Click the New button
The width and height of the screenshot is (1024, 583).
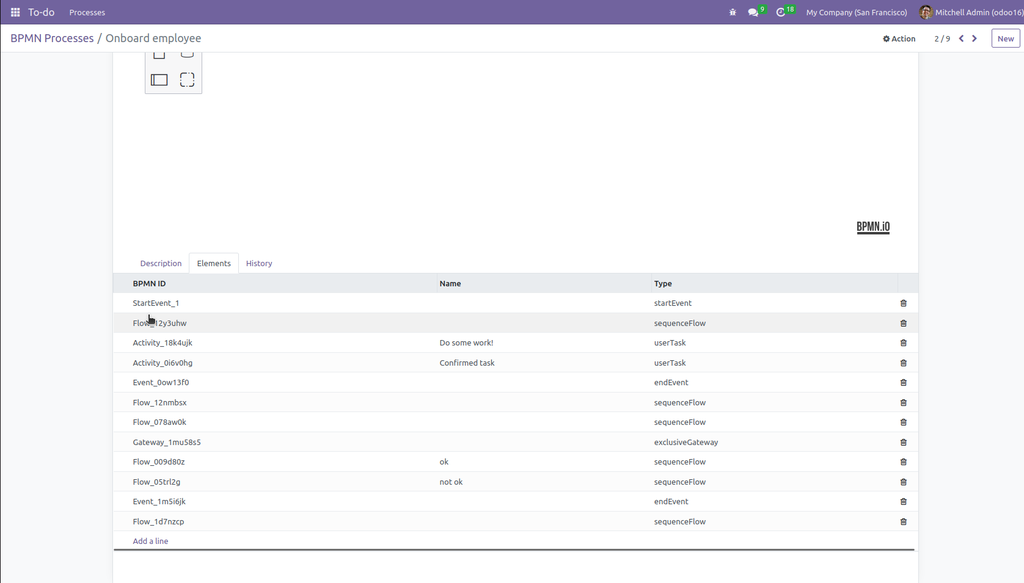(1006, 39)
